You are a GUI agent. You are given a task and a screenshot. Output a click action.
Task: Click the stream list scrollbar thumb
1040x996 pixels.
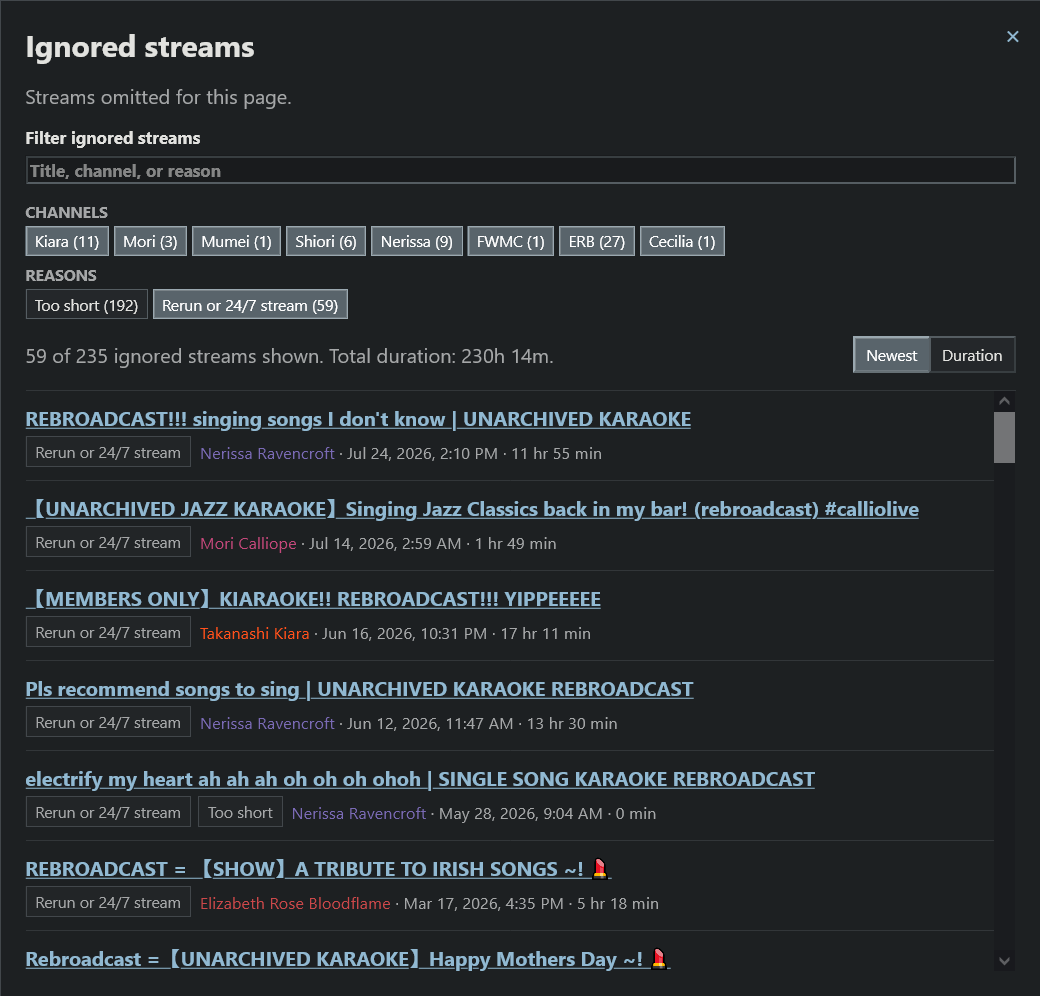tap(1004, 438)
